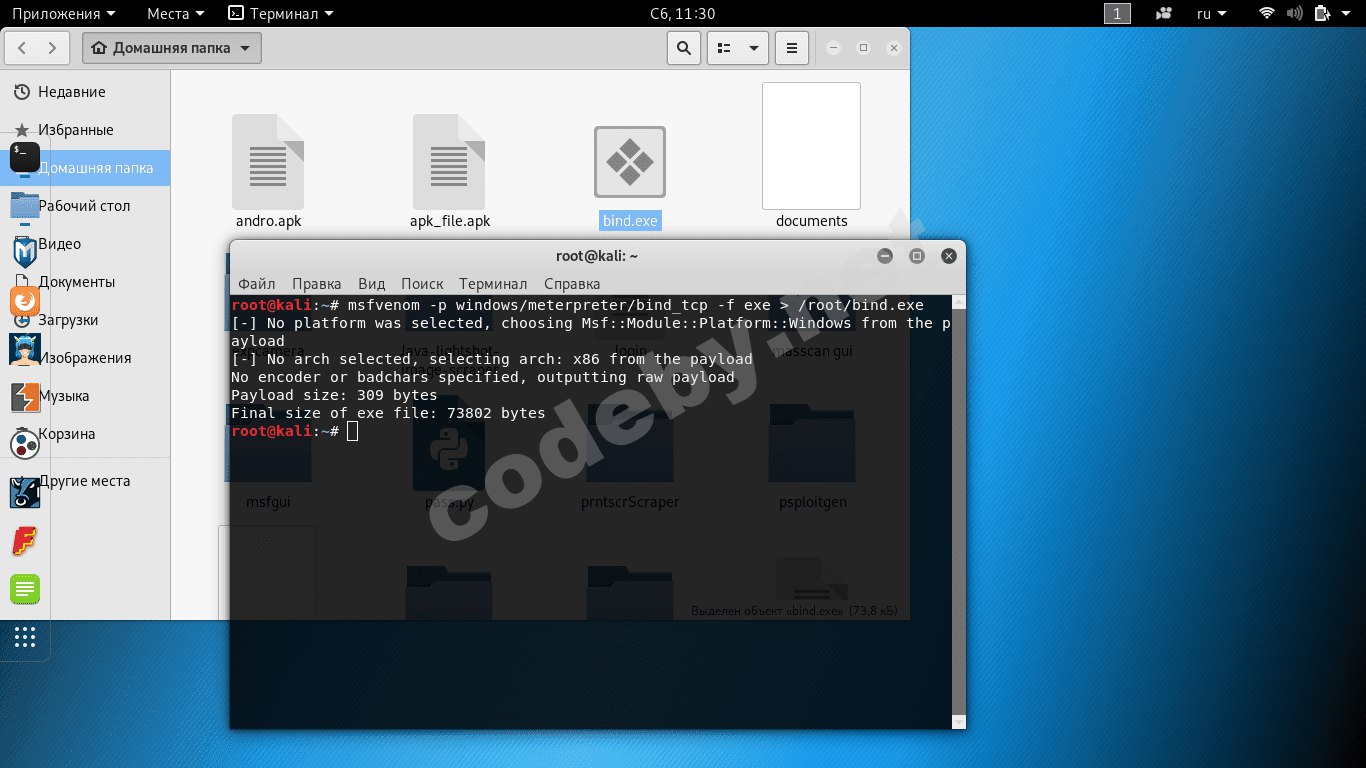Switch file manager view mode
Image resolution: width=1366 pixels, height=768 pixels.
pos(725,47)
